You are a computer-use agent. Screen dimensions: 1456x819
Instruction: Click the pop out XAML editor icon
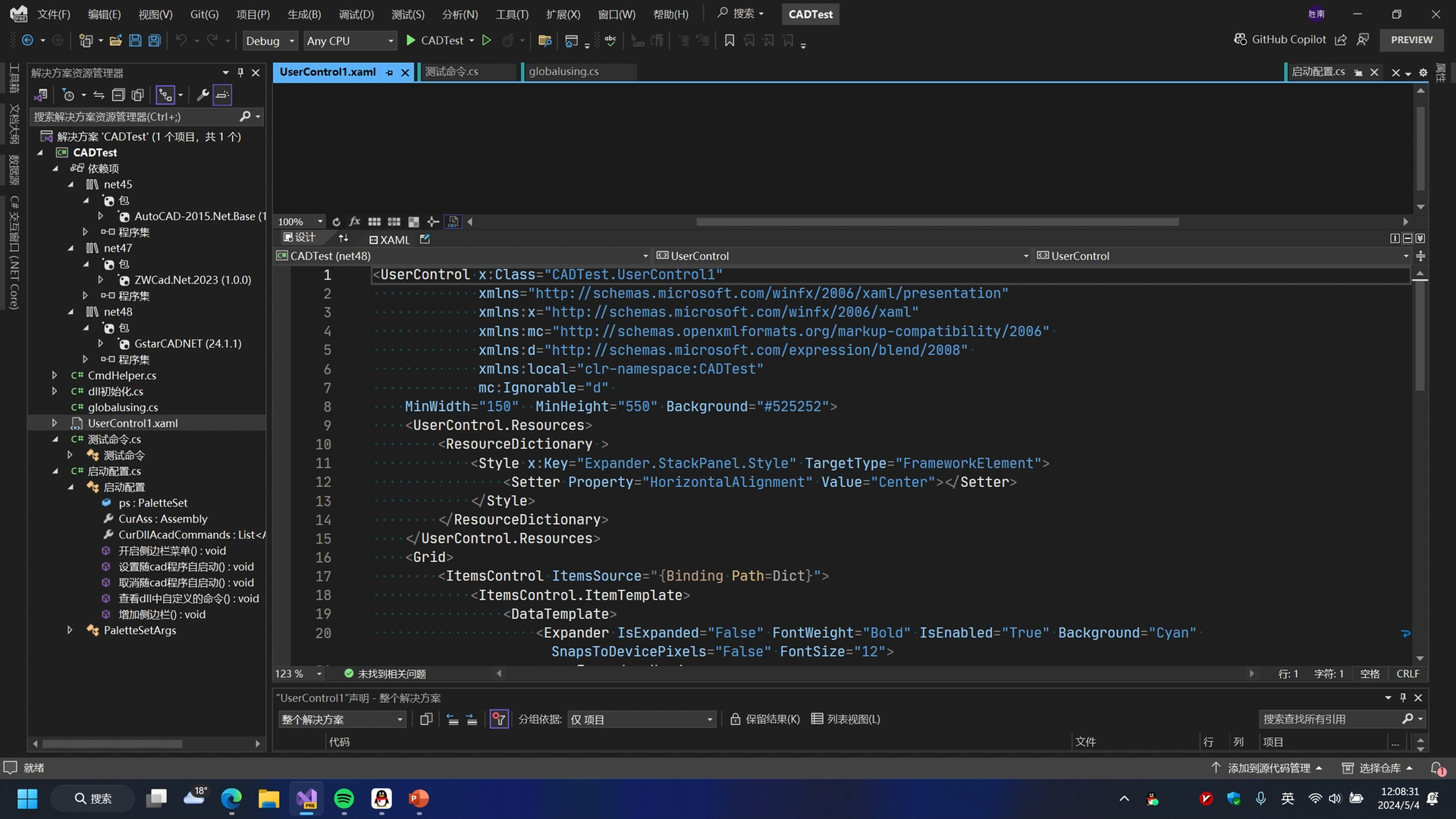(425, 239)
